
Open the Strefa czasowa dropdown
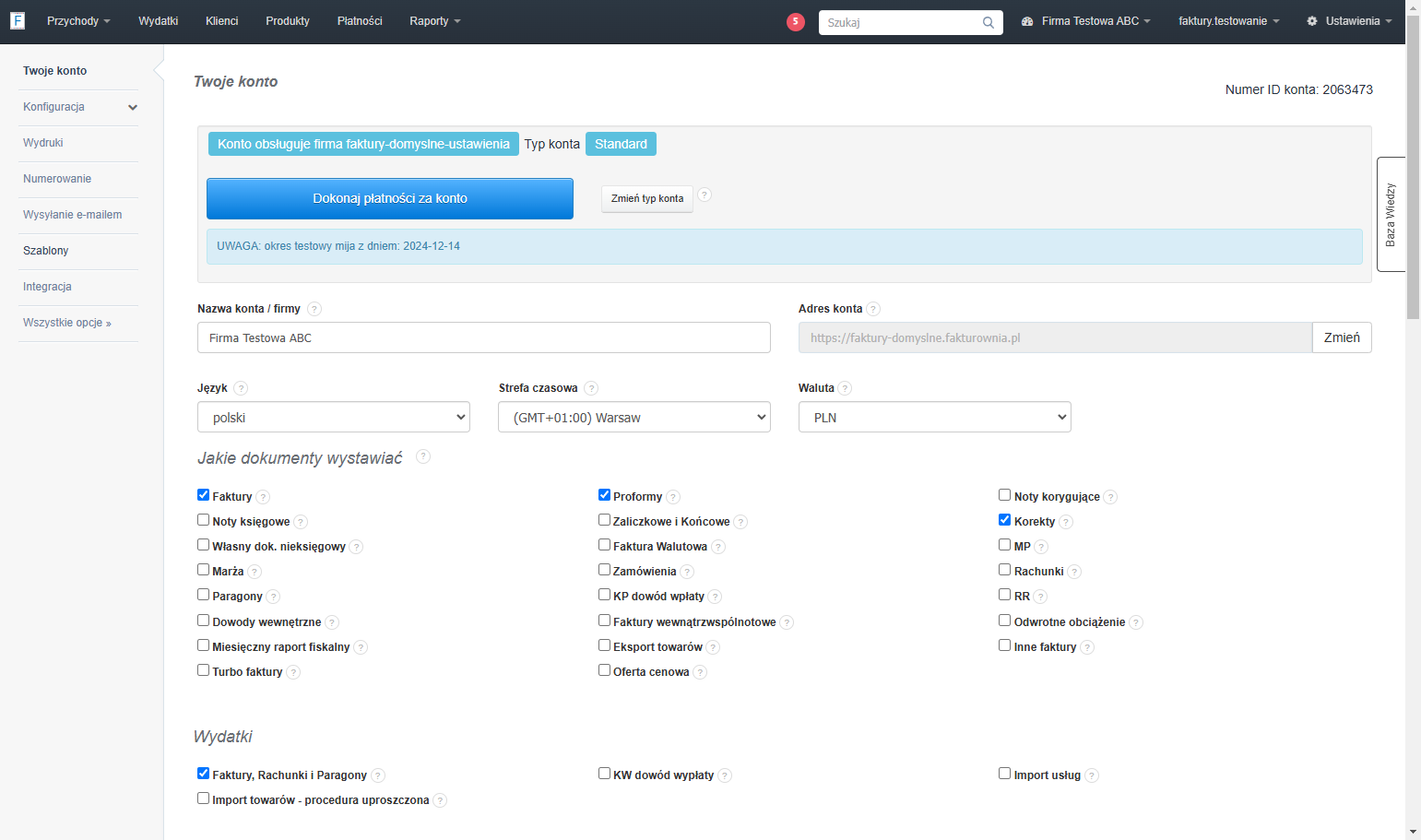(x=634, y=417)
